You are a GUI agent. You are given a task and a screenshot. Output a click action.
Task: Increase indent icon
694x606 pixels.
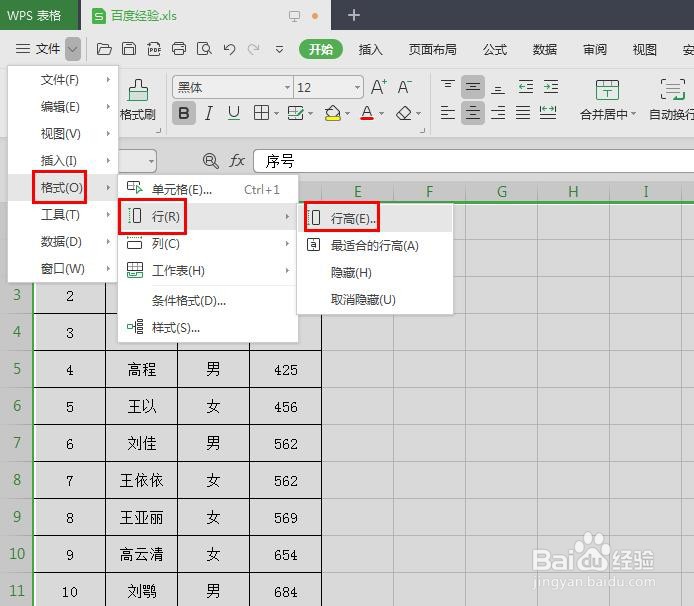(551, 87)
